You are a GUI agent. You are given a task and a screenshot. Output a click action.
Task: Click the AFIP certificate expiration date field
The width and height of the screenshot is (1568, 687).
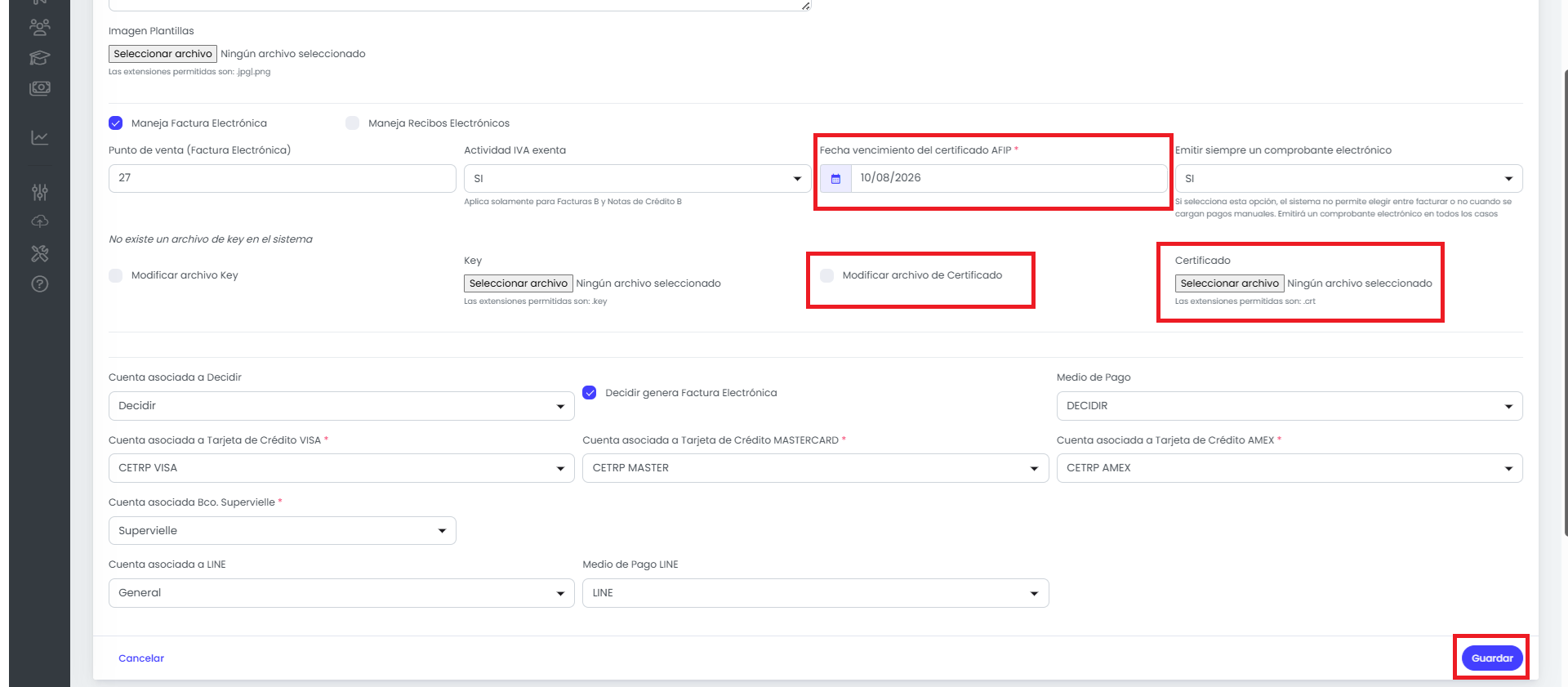click(x=1009, y=179)
